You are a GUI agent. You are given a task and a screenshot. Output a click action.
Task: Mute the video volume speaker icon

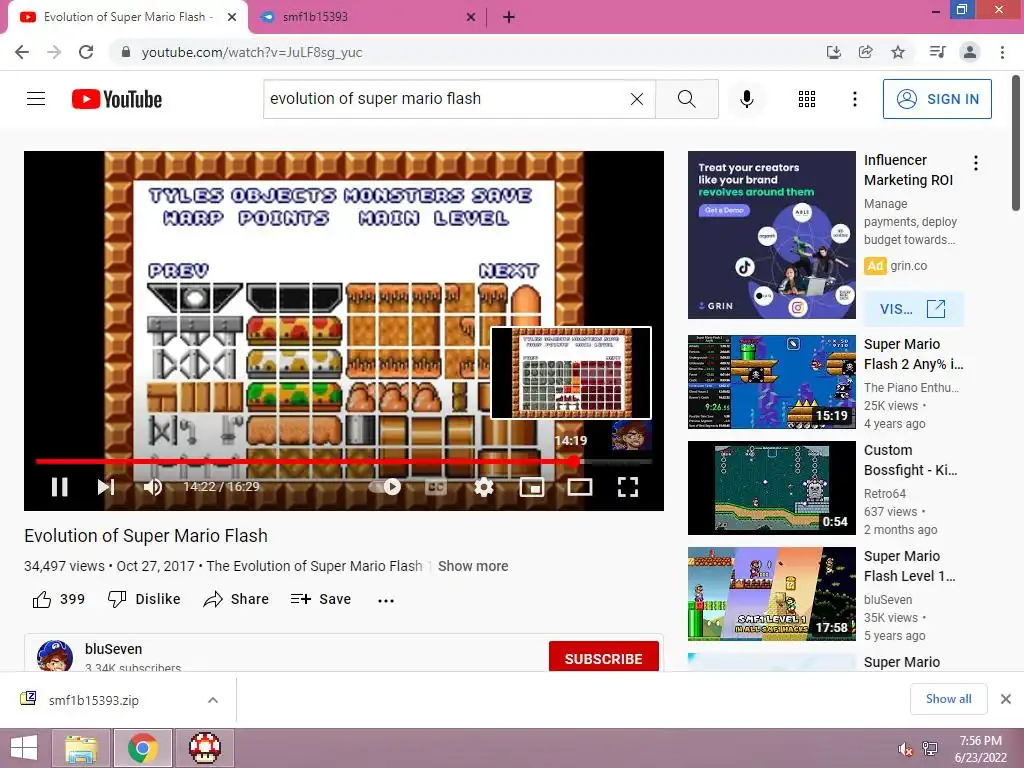[153, 487]
